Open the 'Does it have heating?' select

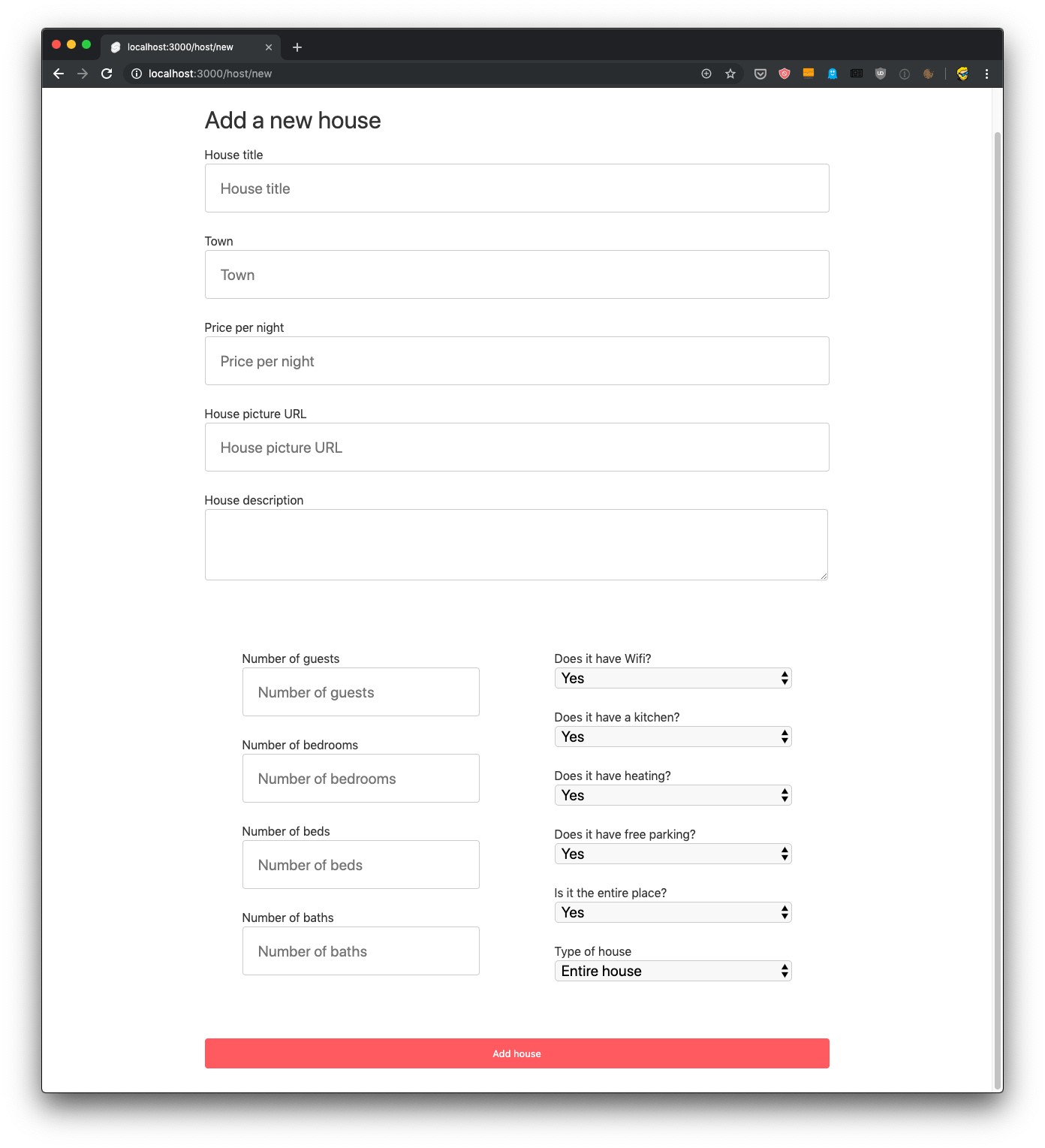673,795
